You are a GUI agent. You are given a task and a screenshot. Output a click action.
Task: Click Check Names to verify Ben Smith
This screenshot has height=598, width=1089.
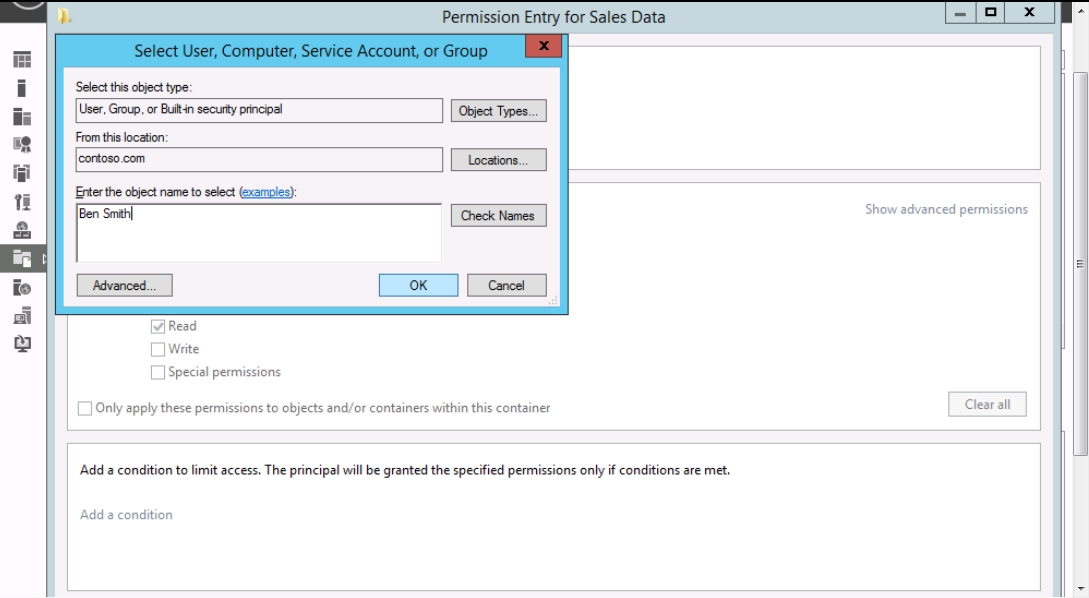pyautogui.click(x=499, y=215)
